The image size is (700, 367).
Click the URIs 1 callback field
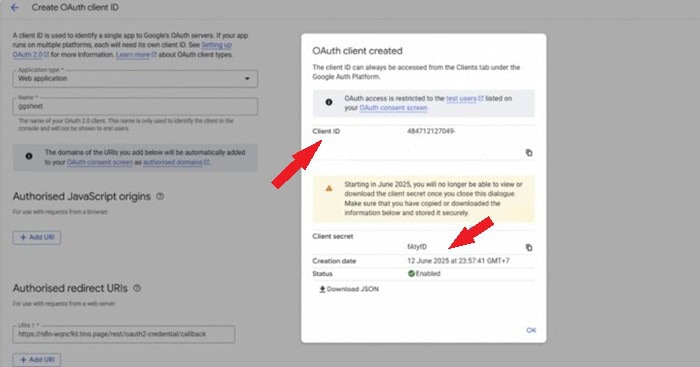[124, 334]
